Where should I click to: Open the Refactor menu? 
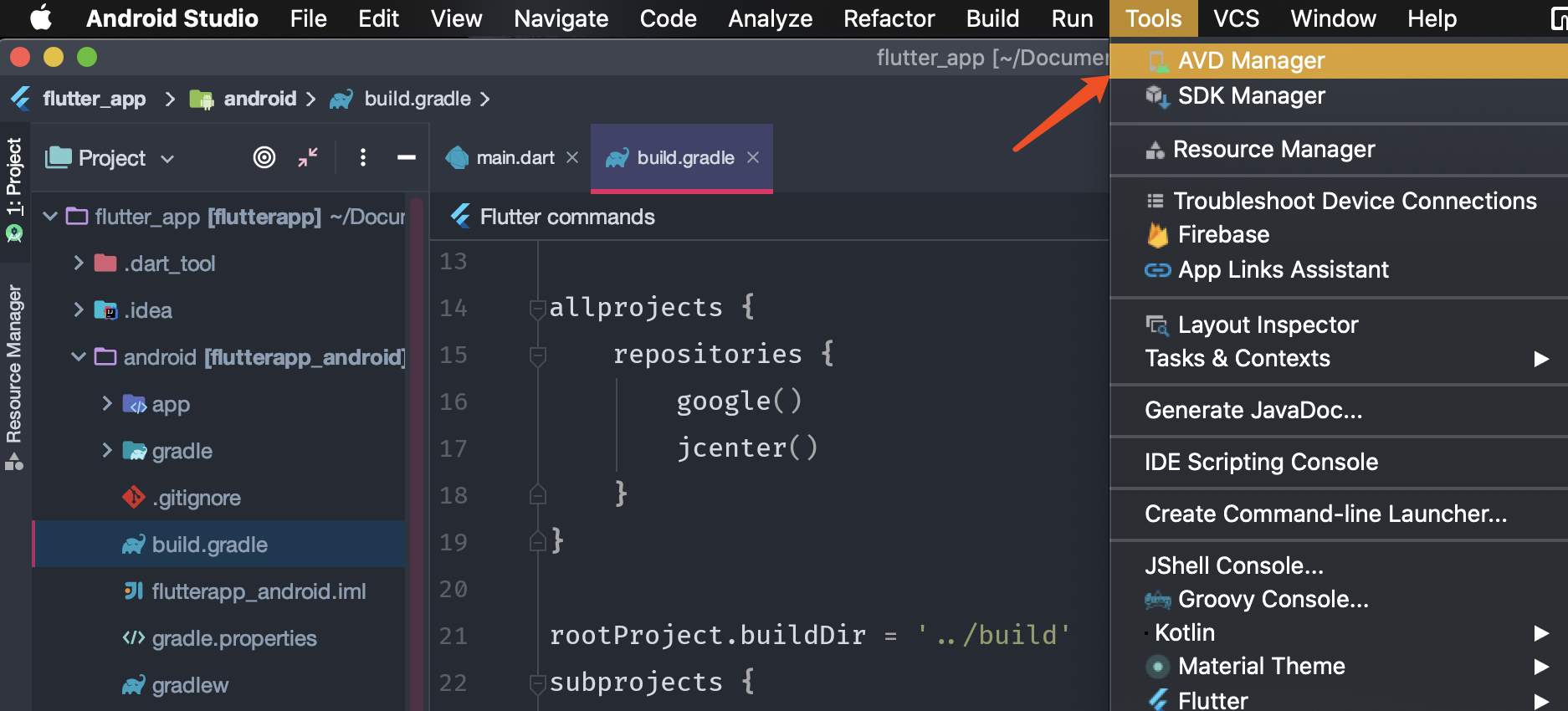click(x=889, y=18)
